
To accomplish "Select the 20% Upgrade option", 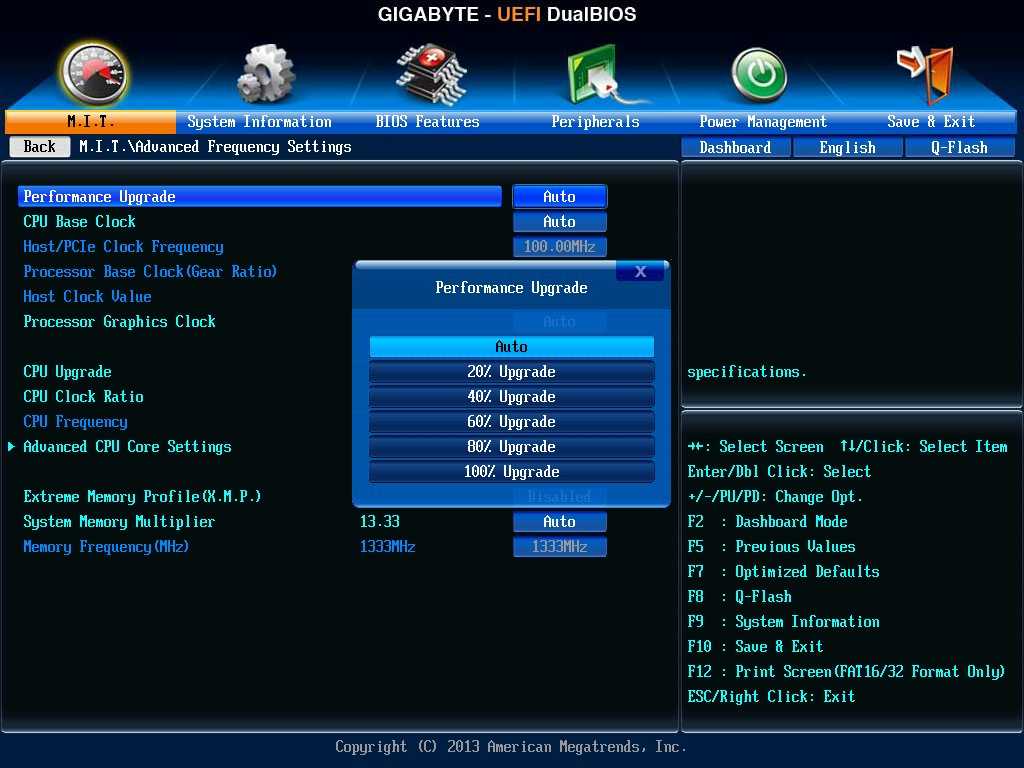I will pyautogui.click(x=511, y=372).
